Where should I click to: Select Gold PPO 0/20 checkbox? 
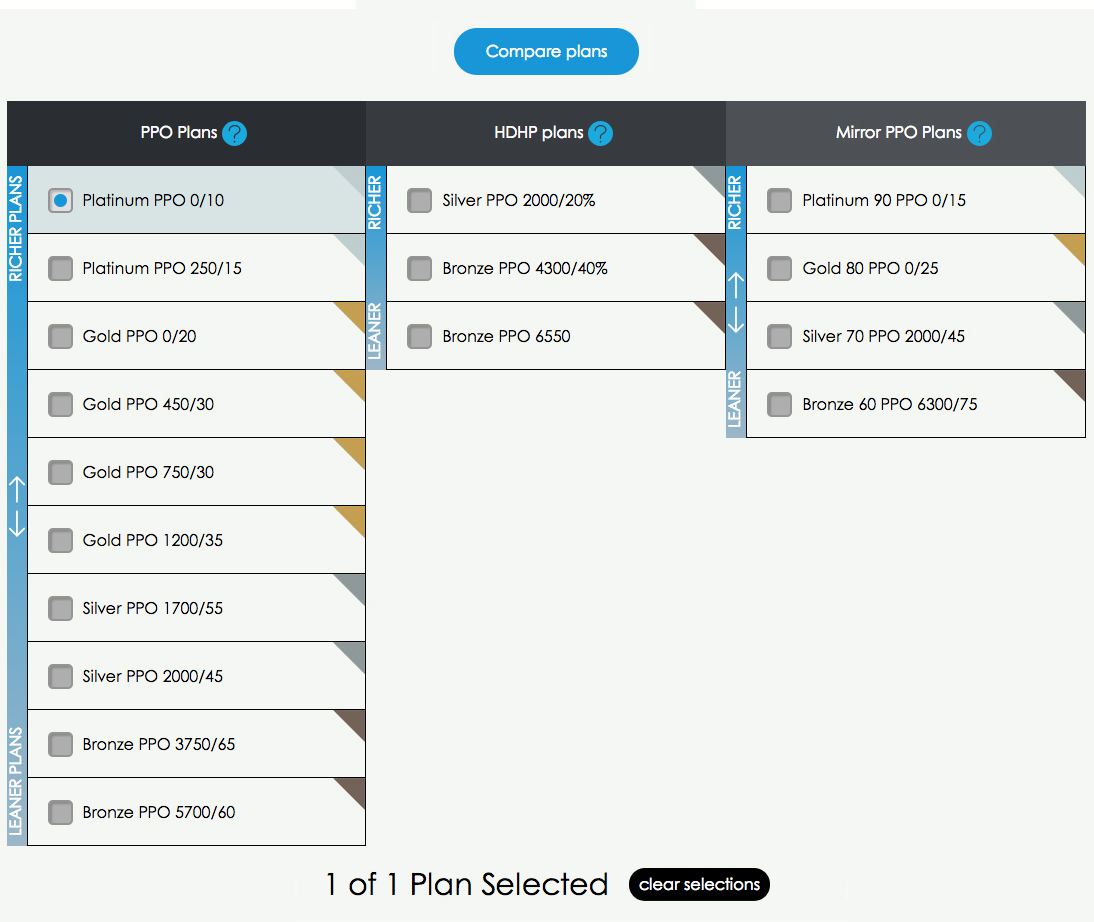tap(61, 336)
